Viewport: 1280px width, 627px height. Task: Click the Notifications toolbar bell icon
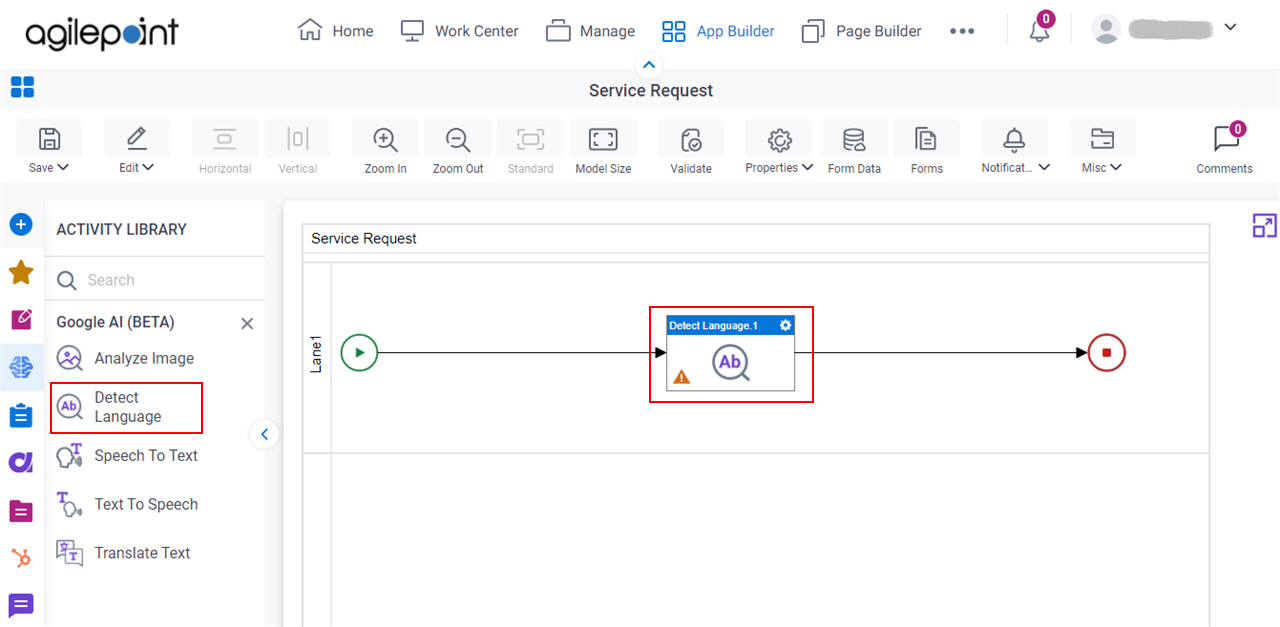point(1015,139)
